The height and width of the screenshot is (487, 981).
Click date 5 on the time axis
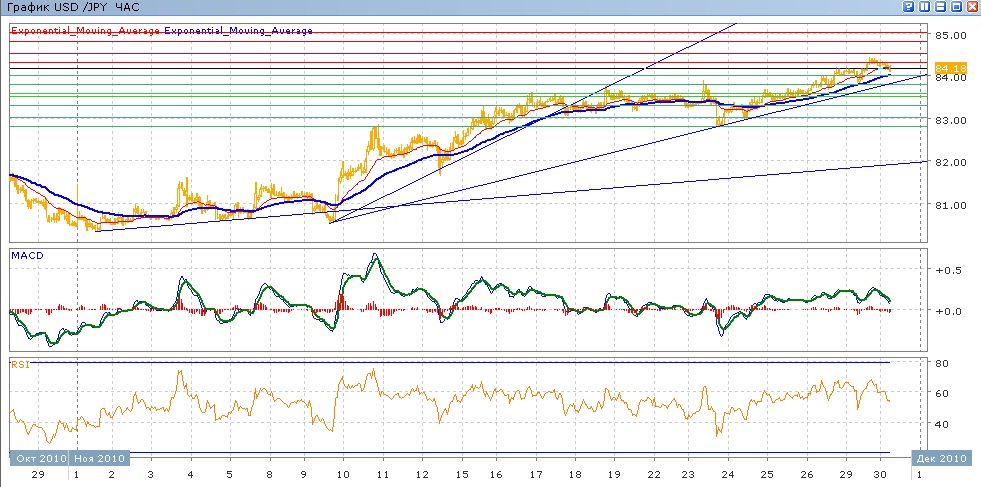tap(229, 475)
